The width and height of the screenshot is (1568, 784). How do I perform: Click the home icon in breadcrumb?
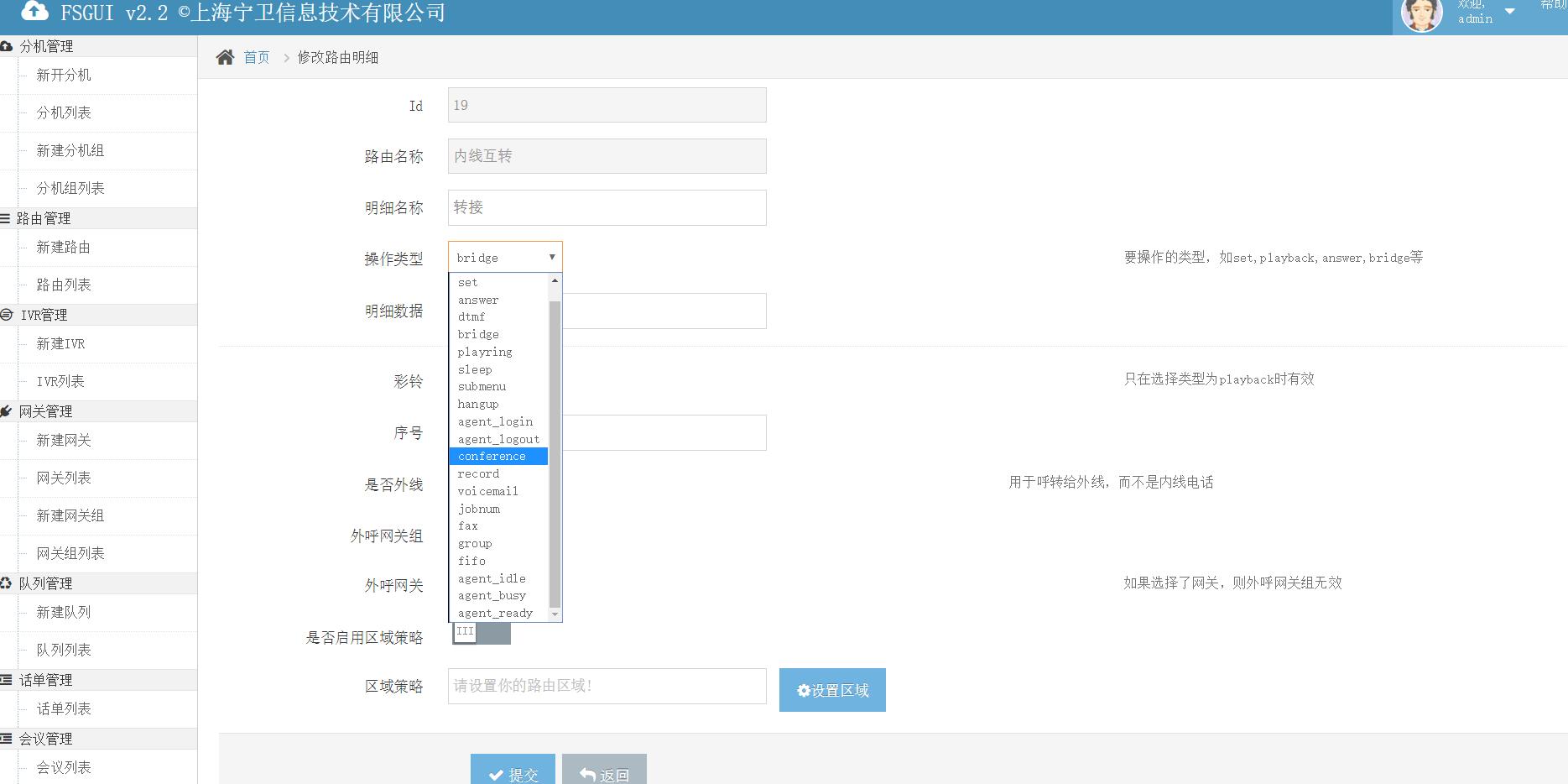pyautogui.click(x=225, y=57)
